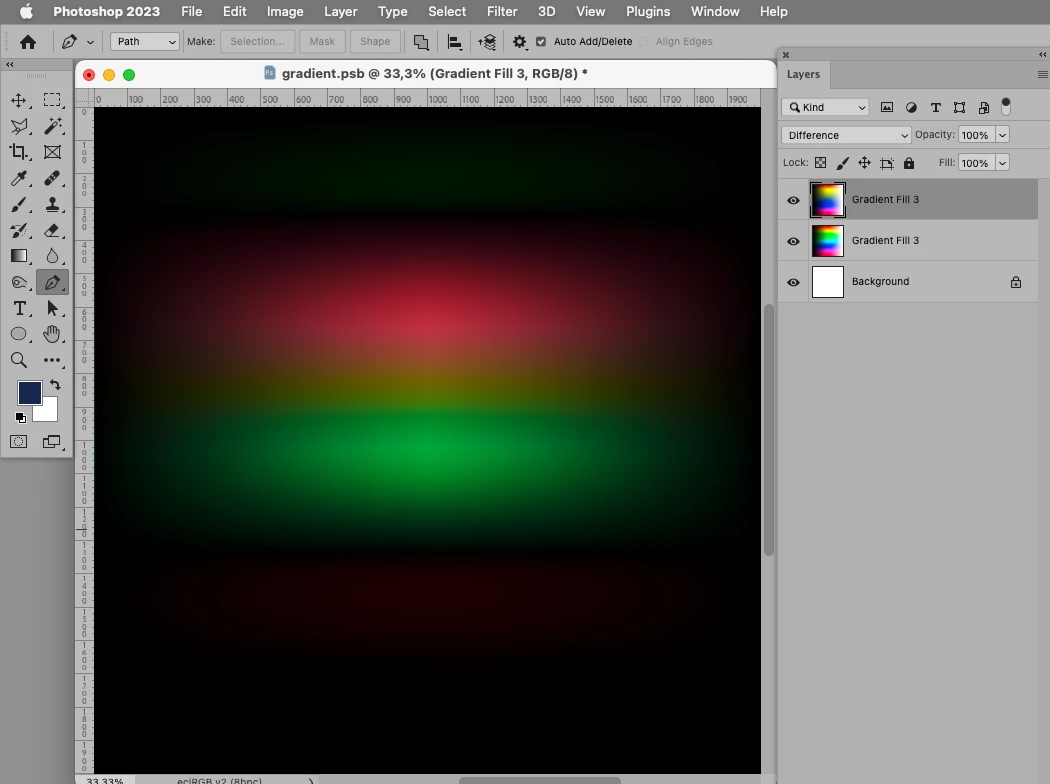1050x784 pixels.
Task: Open the Opacity slider dropdown arrow
Action: click(1002, 135)
